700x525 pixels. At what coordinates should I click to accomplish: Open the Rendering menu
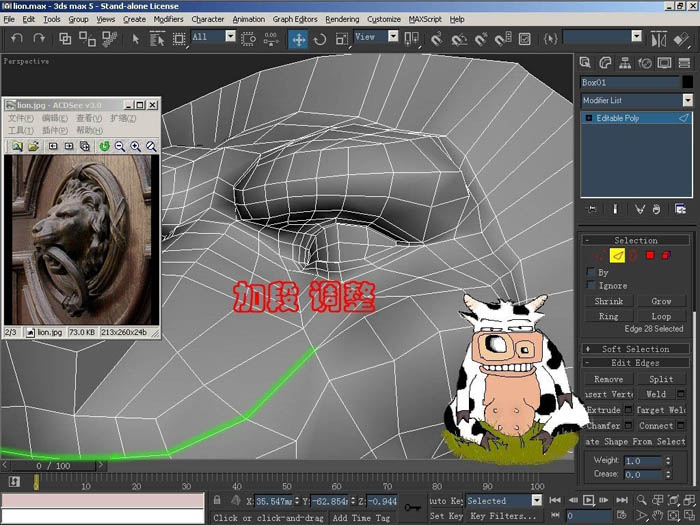click(x=342, y=19)
